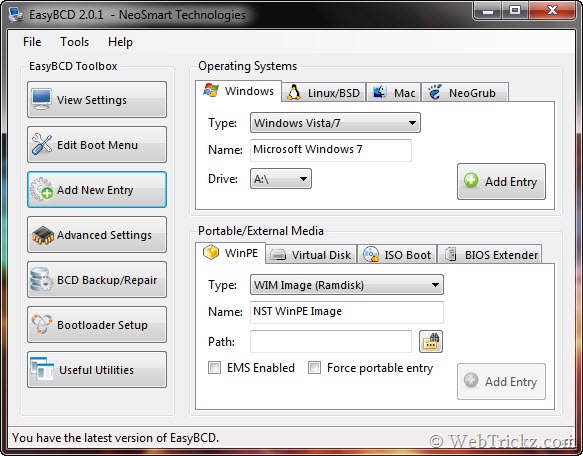The image size is (583, 456).
Task: Select Add New Entry in toolbox
Action: pyautogui.click(x=97, y=189)
